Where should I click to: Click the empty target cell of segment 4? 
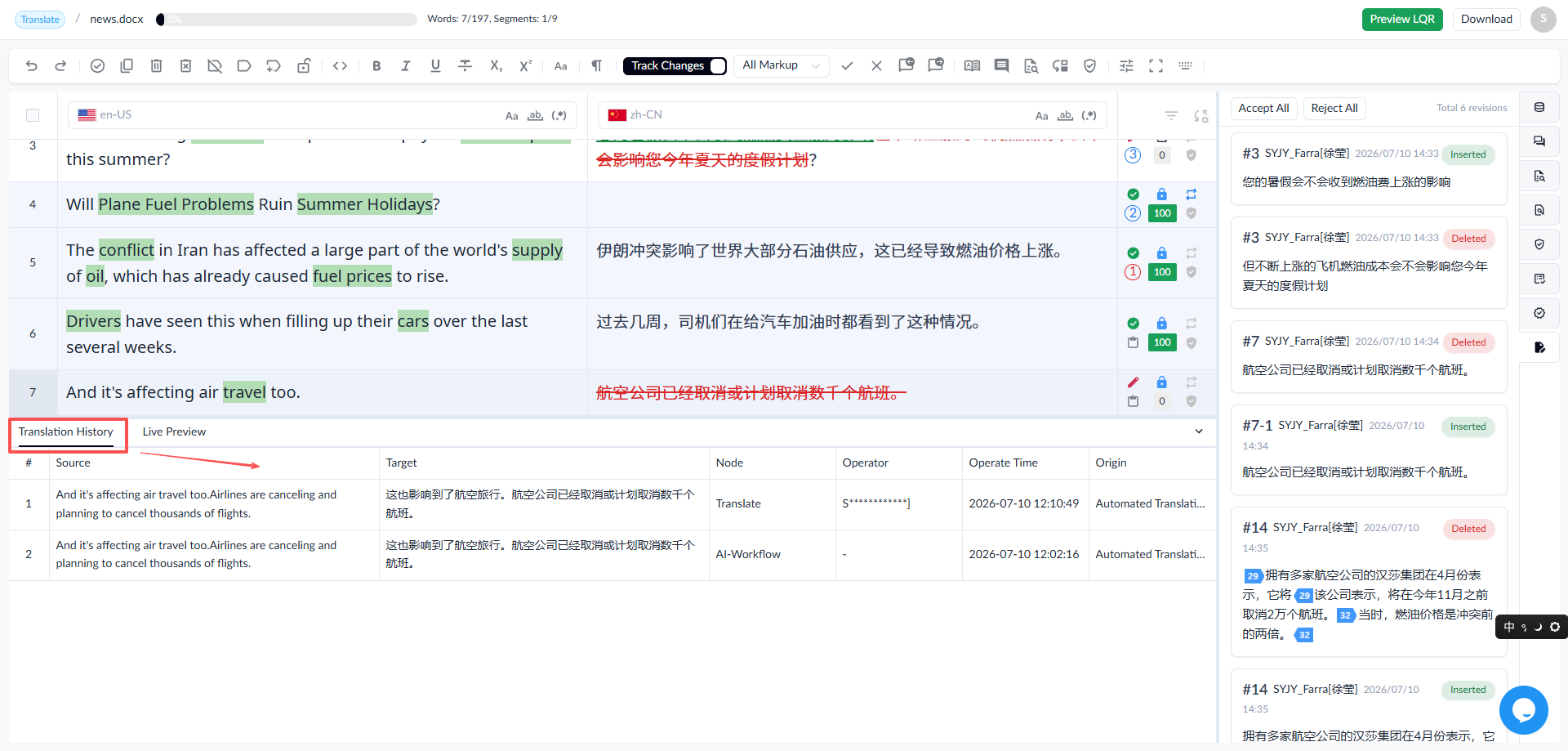(x=852, y=204)
